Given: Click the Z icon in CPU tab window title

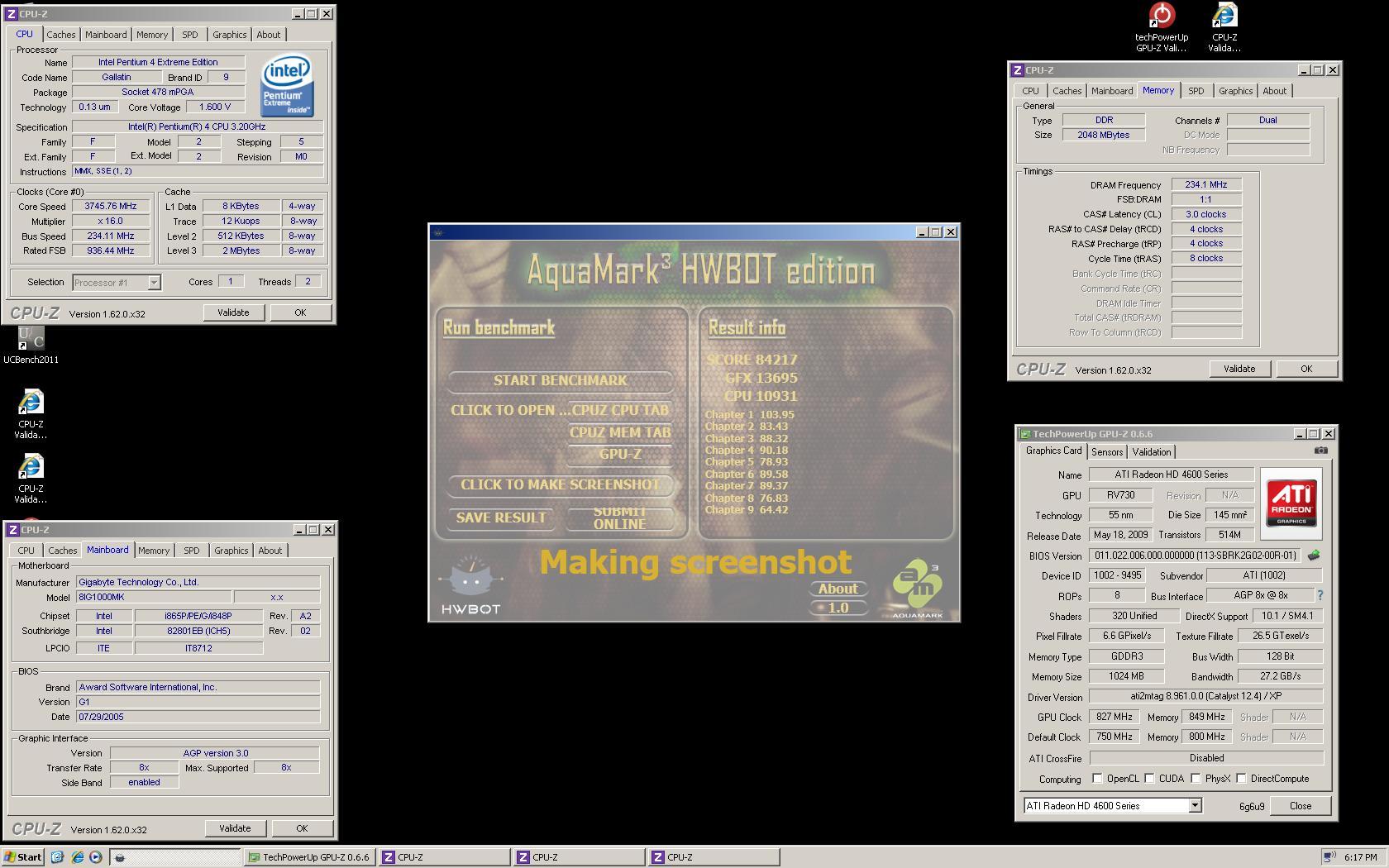Looking at the screenshot, I should pos(12,14).
